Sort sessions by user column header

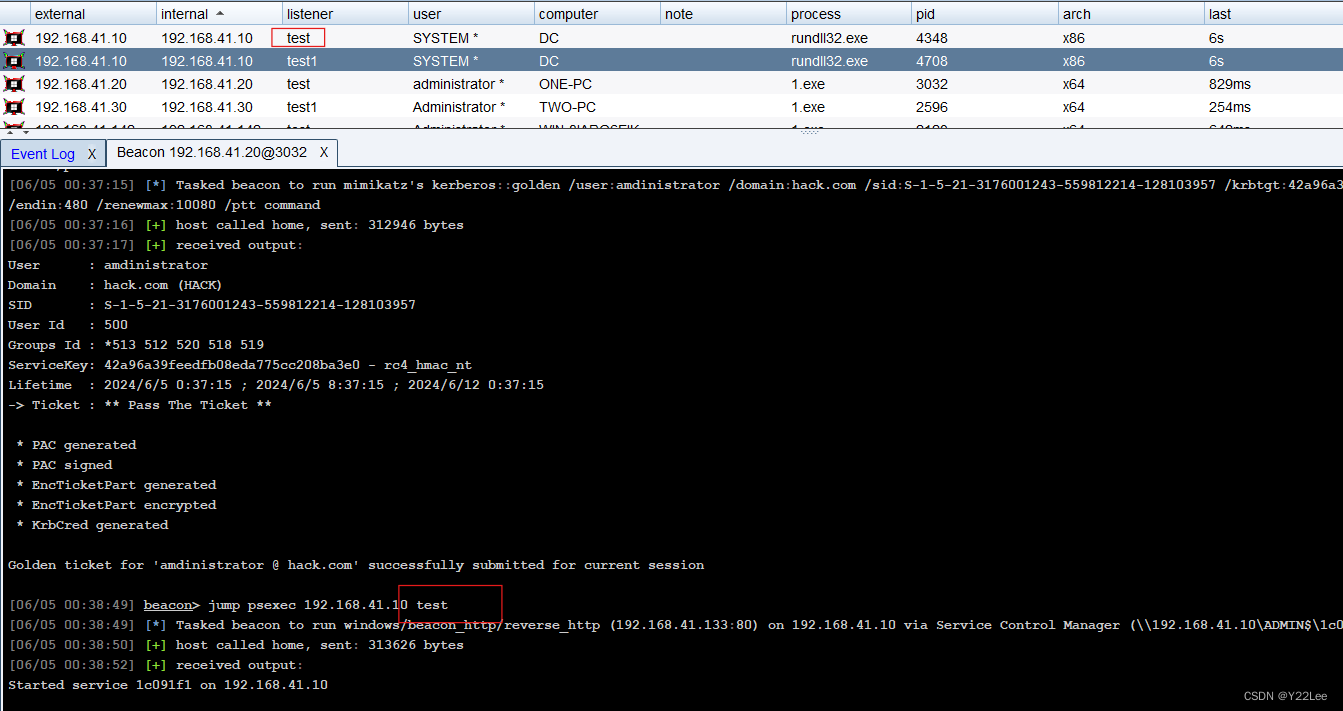click(x=471, y=14)
